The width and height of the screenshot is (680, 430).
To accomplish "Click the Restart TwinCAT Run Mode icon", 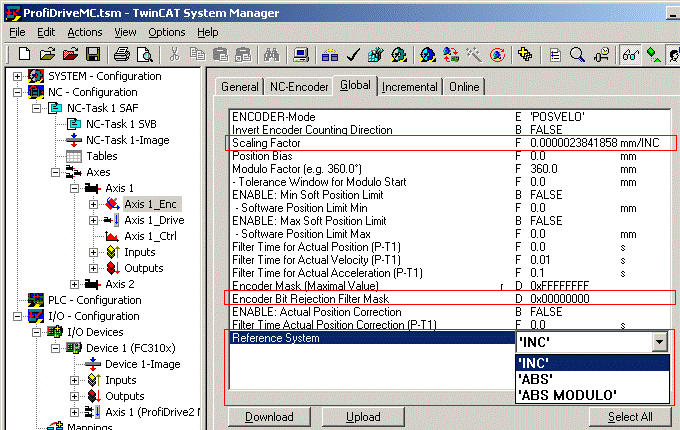I will tap(399, 55).
